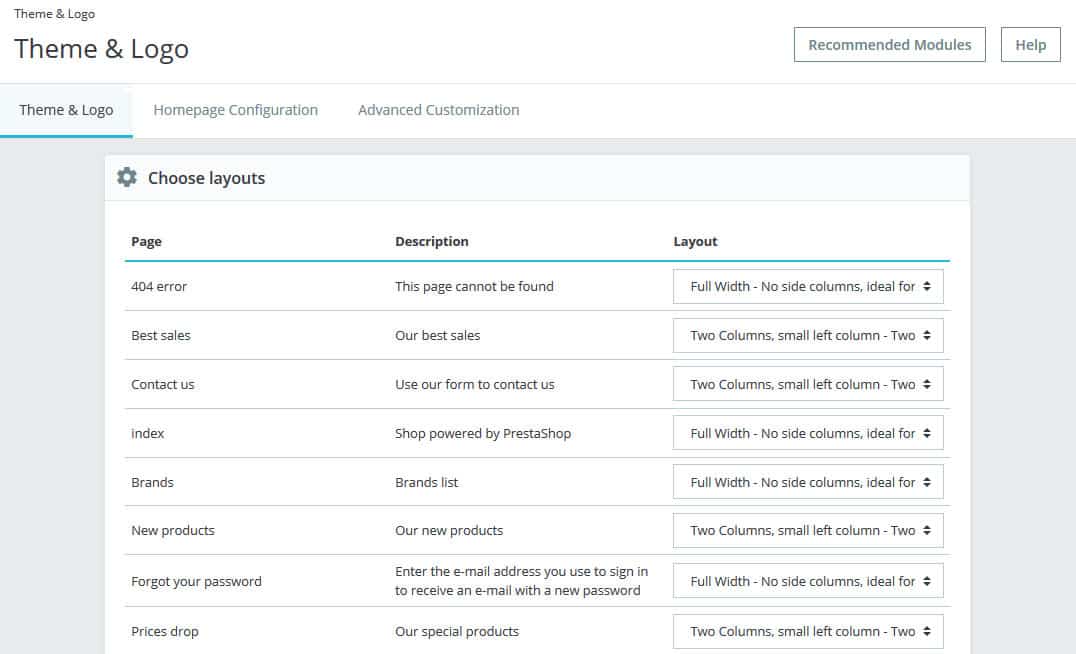The image size is (1076, 654).
Task: Click the Help button
Action: coord(1030,45)
